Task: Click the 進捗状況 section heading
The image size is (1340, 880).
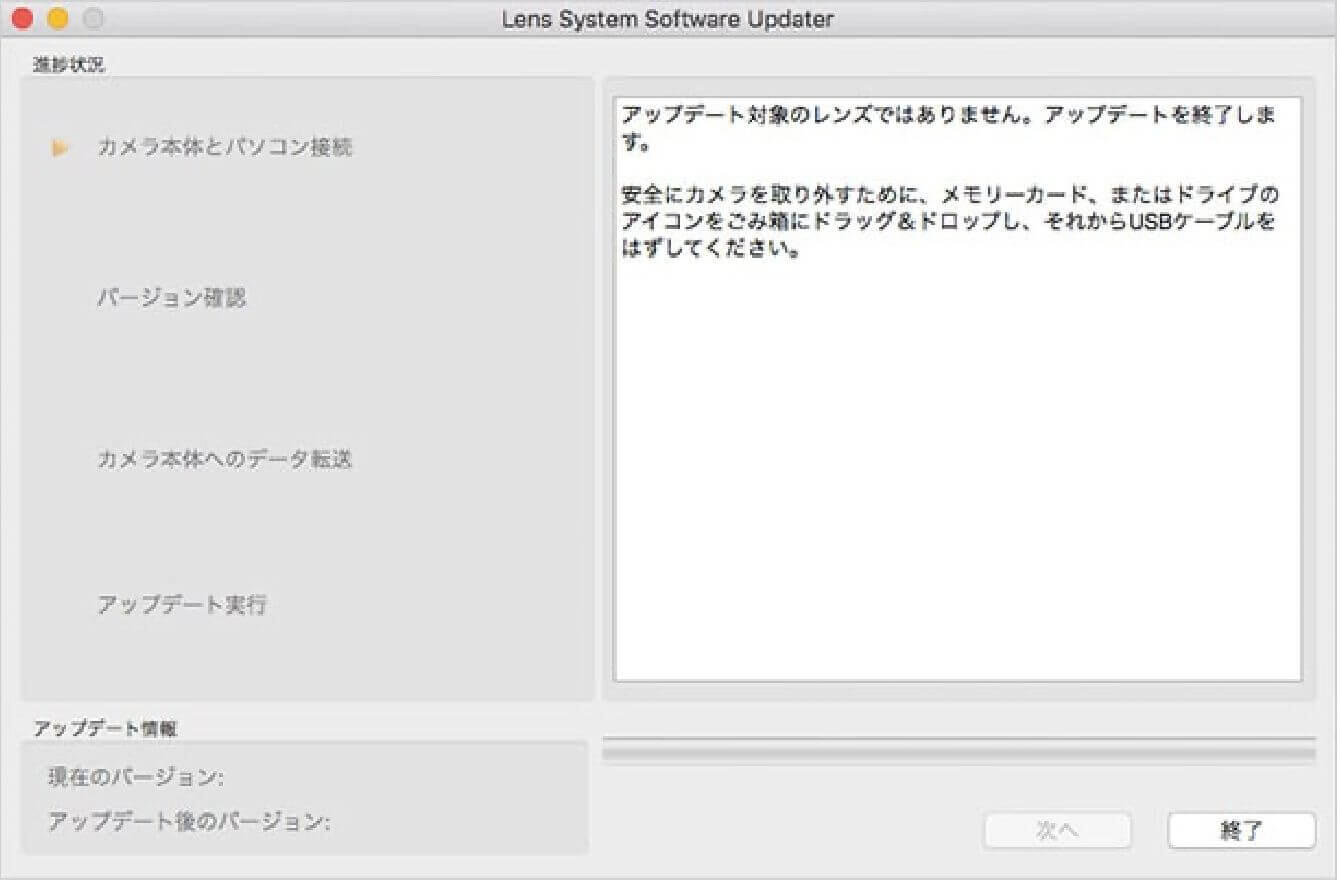Action: pos(69,66)
